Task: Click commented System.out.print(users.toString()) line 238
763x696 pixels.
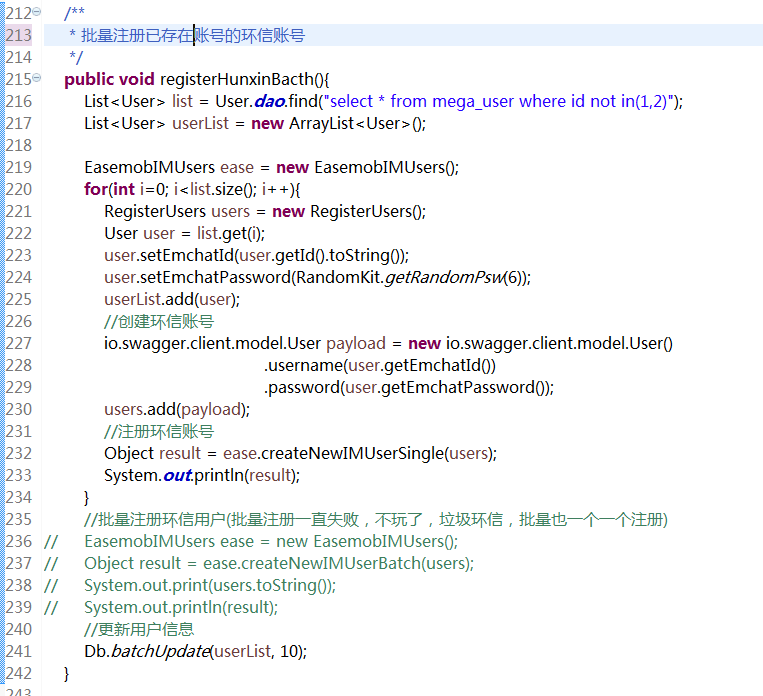Action: [210, 586]
